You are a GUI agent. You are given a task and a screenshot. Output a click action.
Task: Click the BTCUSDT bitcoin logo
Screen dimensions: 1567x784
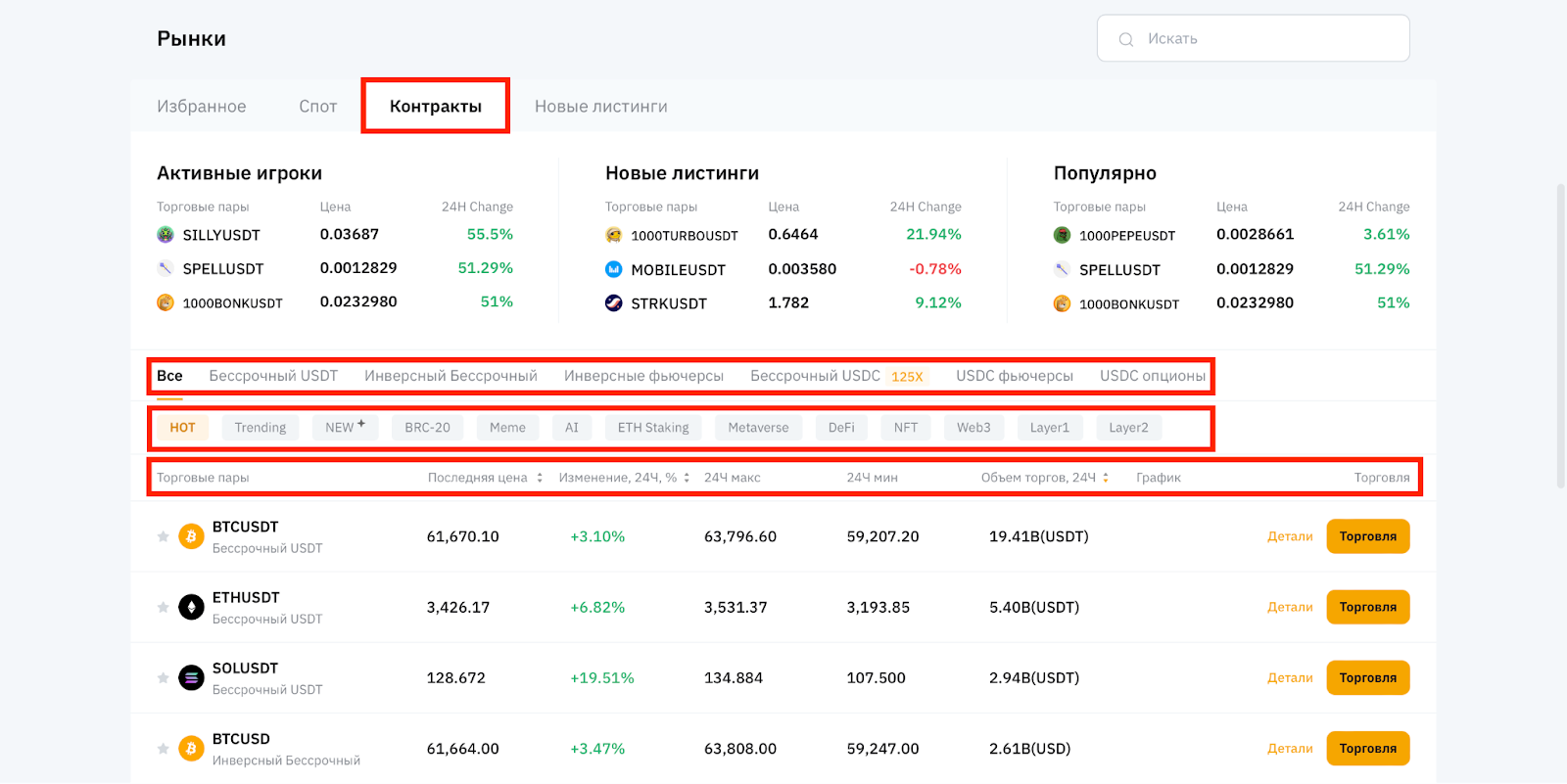(191, 536)
